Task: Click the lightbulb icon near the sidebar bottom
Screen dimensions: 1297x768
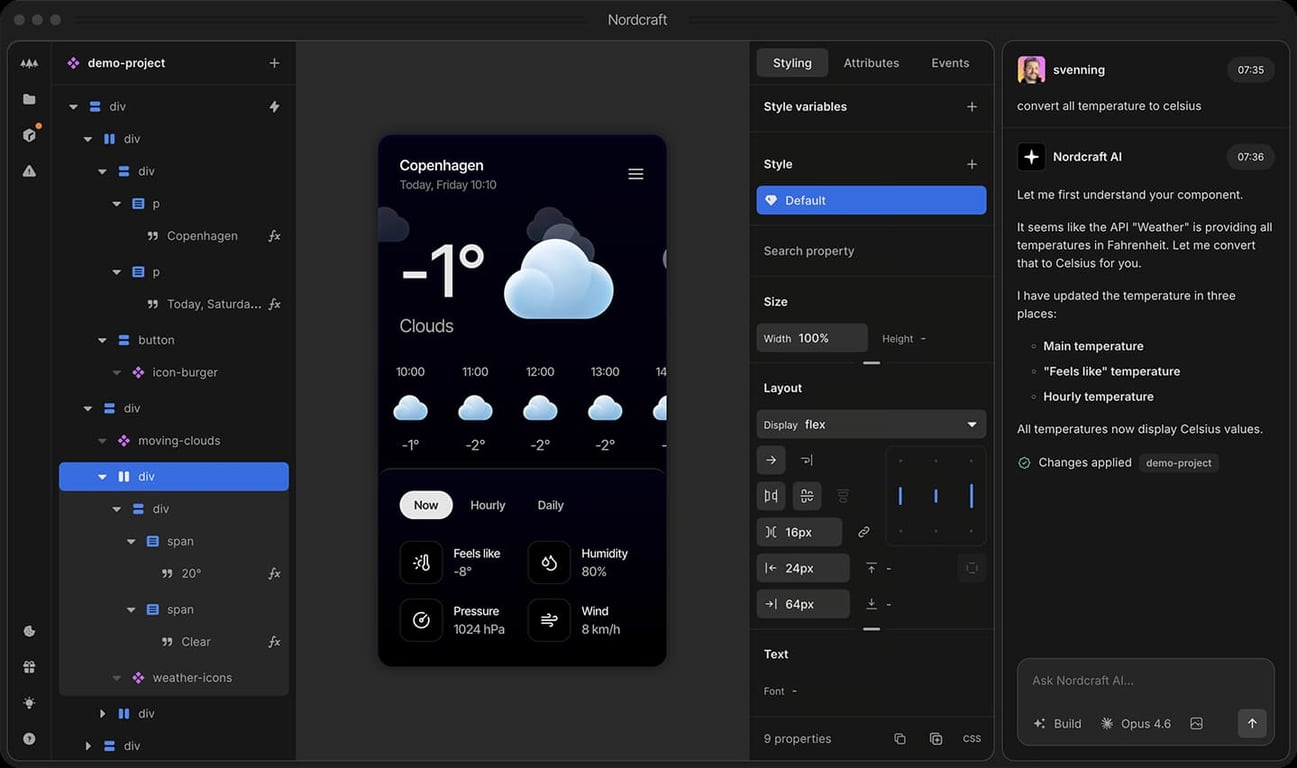Action: [28, 702]
